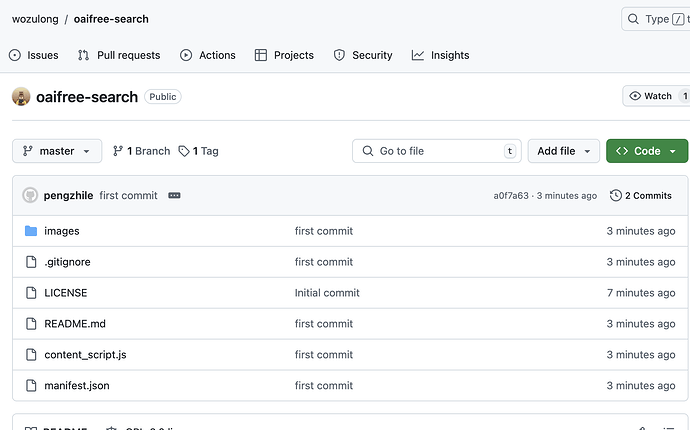Open the manifest.json file
This screenshot has width=690, height=430.
click(77, 386)
